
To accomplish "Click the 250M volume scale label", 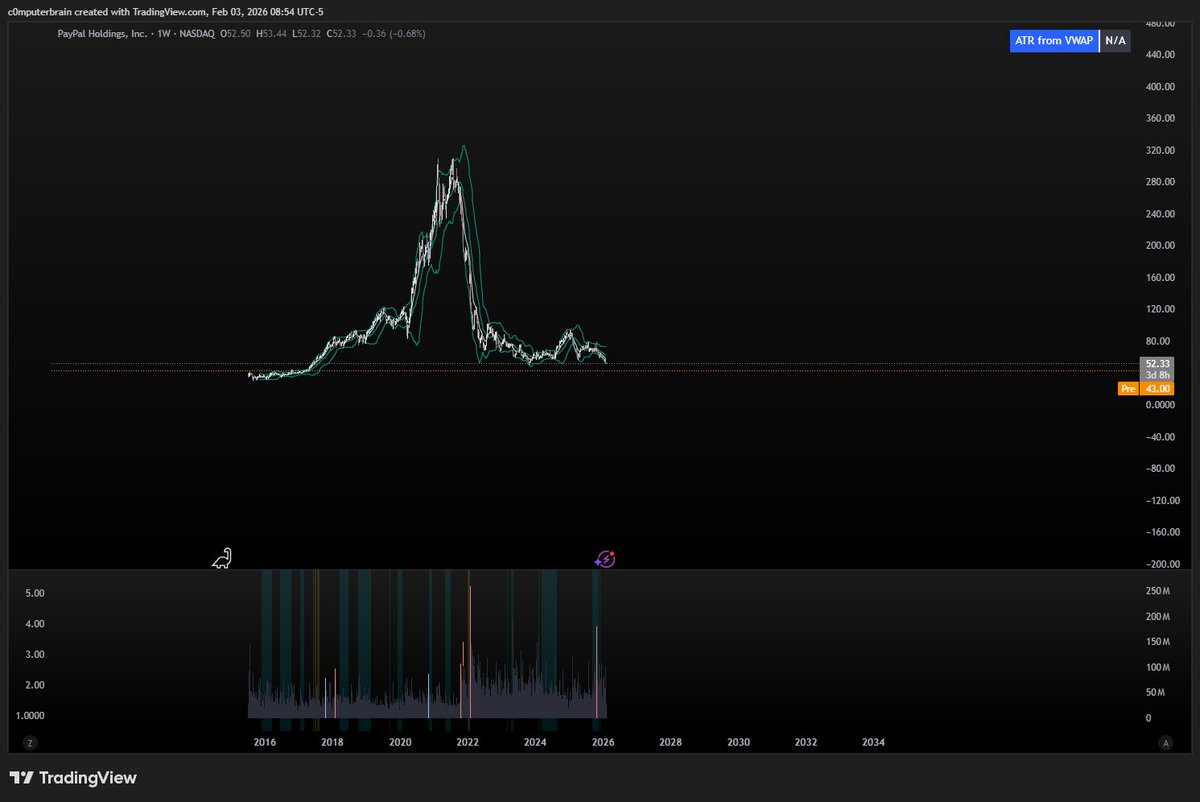I will tap(1159, 592).
